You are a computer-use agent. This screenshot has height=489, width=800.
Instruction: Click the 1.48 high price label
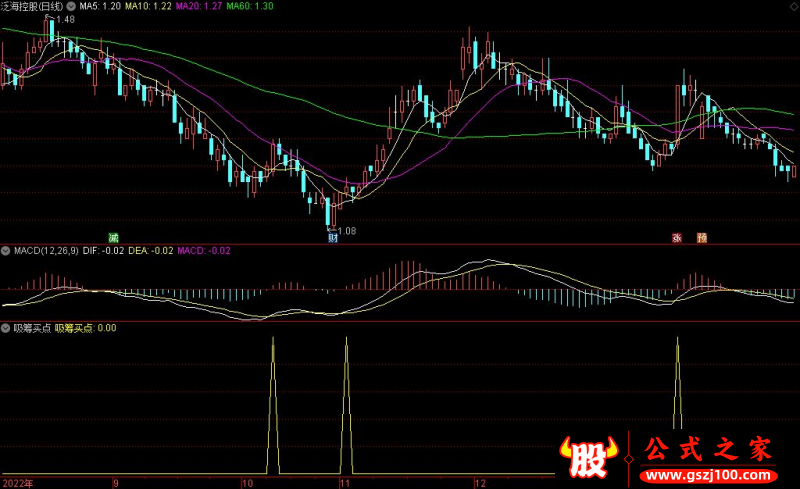pyautogui.click(x=64, y=20)
